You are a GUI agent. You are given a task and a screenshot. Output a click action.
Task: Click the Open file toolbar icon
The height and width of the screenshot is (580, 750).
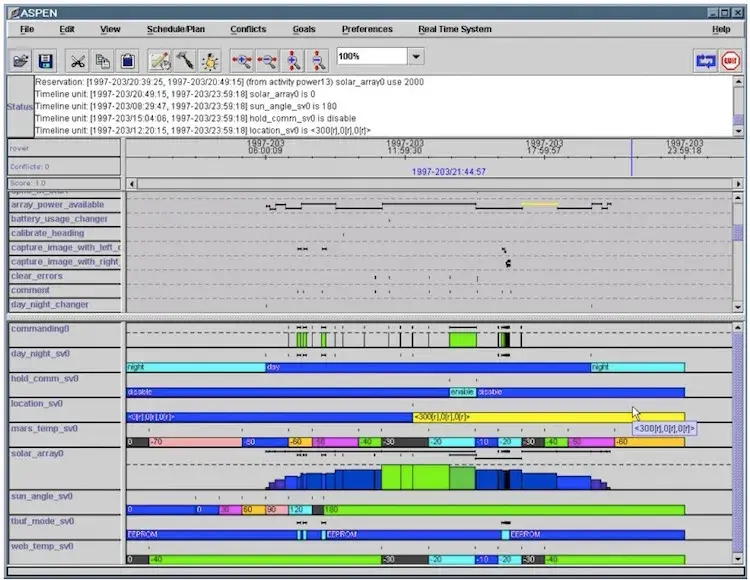click(x=21, y=61)
